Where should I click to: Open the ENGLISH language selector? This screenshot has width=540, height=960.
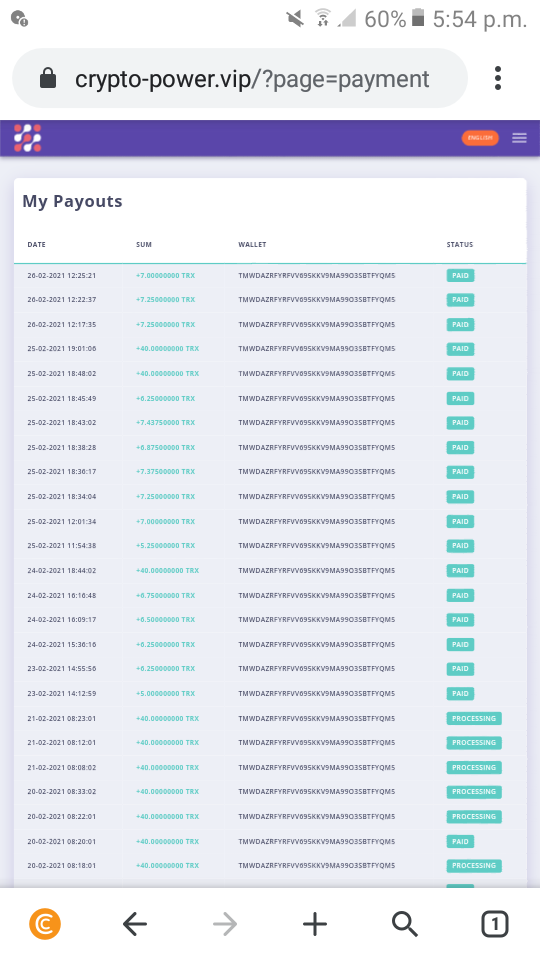coord(480,138)
